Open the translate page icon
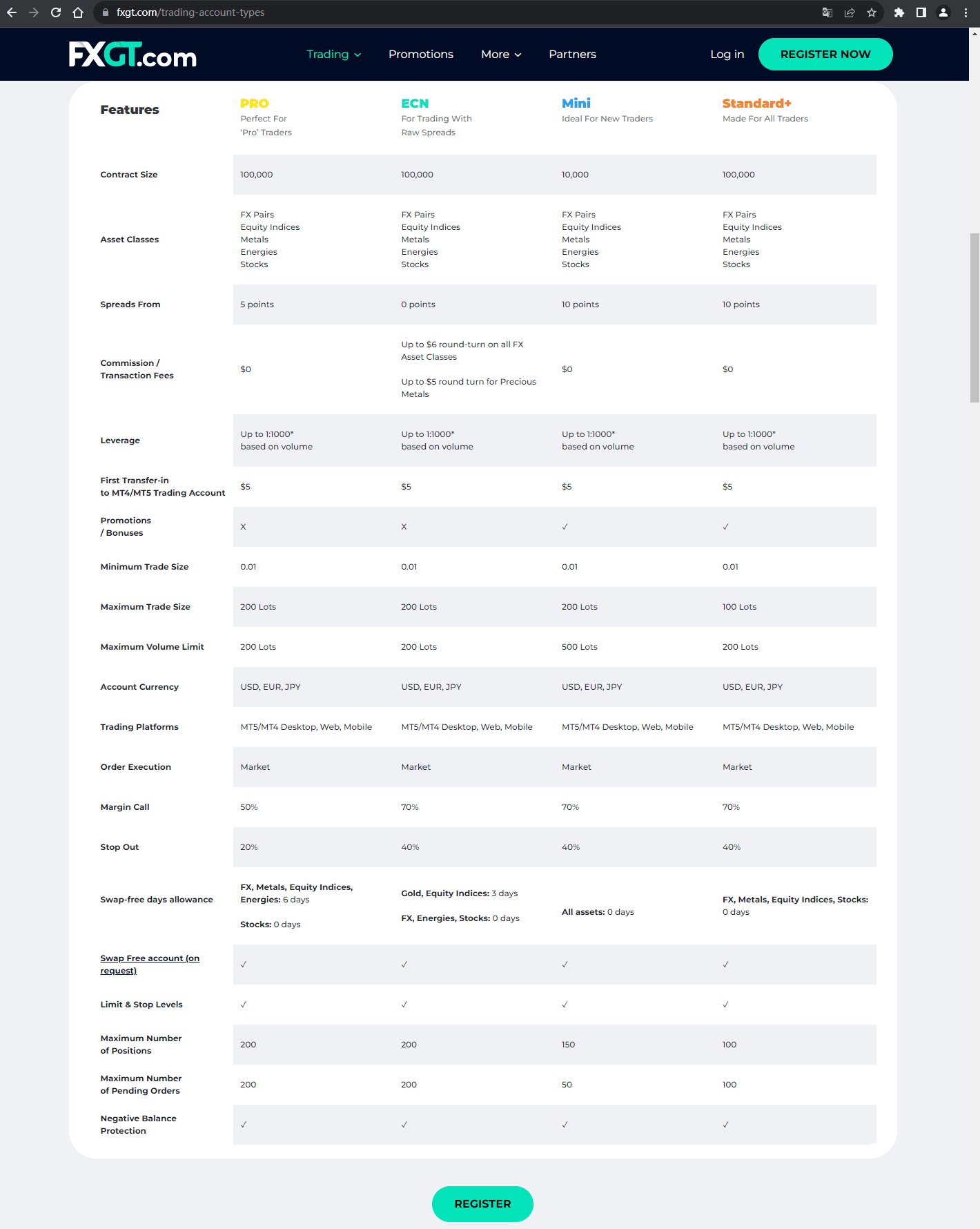The height and width of the screenshot is (1229, 980). pos(827,12)
